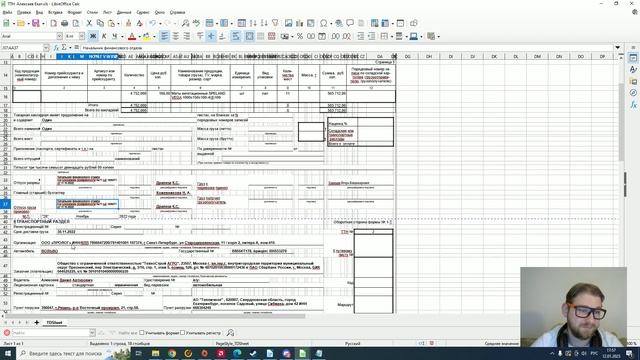Apply the red font color swatch
The height and width of the screenshot is (360, 640).
tap(132, 37)
